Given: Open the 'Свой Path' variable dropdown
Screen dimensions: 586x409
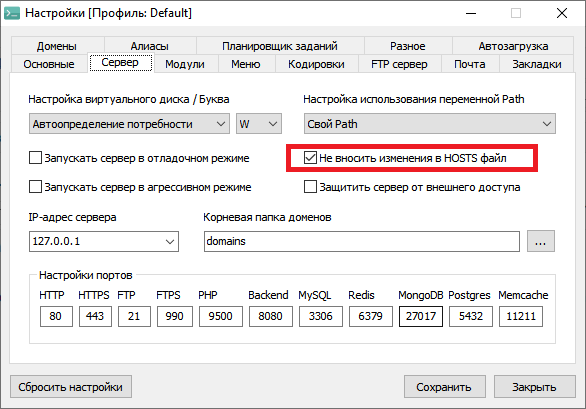Looking at the screenshot, I should [x=430, y=124].
